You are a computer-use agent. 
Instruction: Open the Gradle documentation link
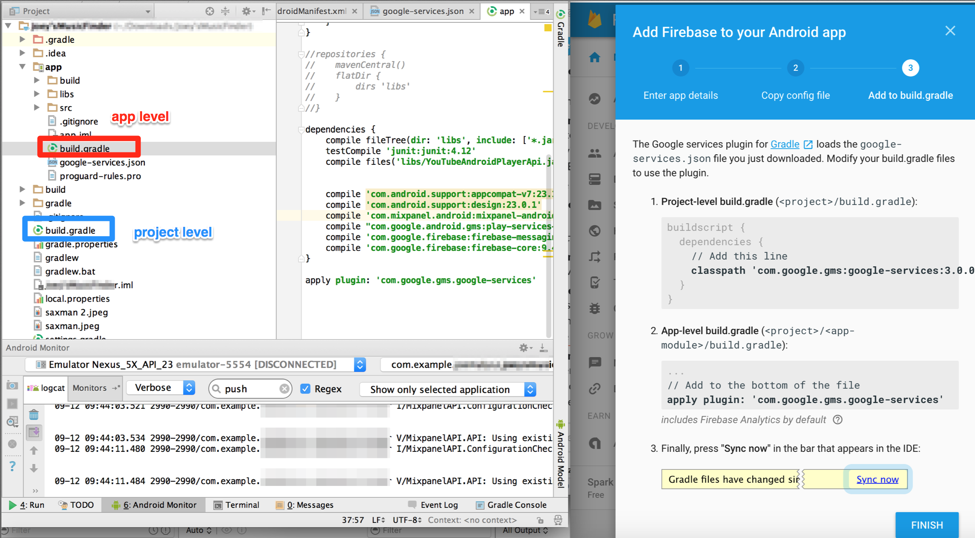click(784, 144)
